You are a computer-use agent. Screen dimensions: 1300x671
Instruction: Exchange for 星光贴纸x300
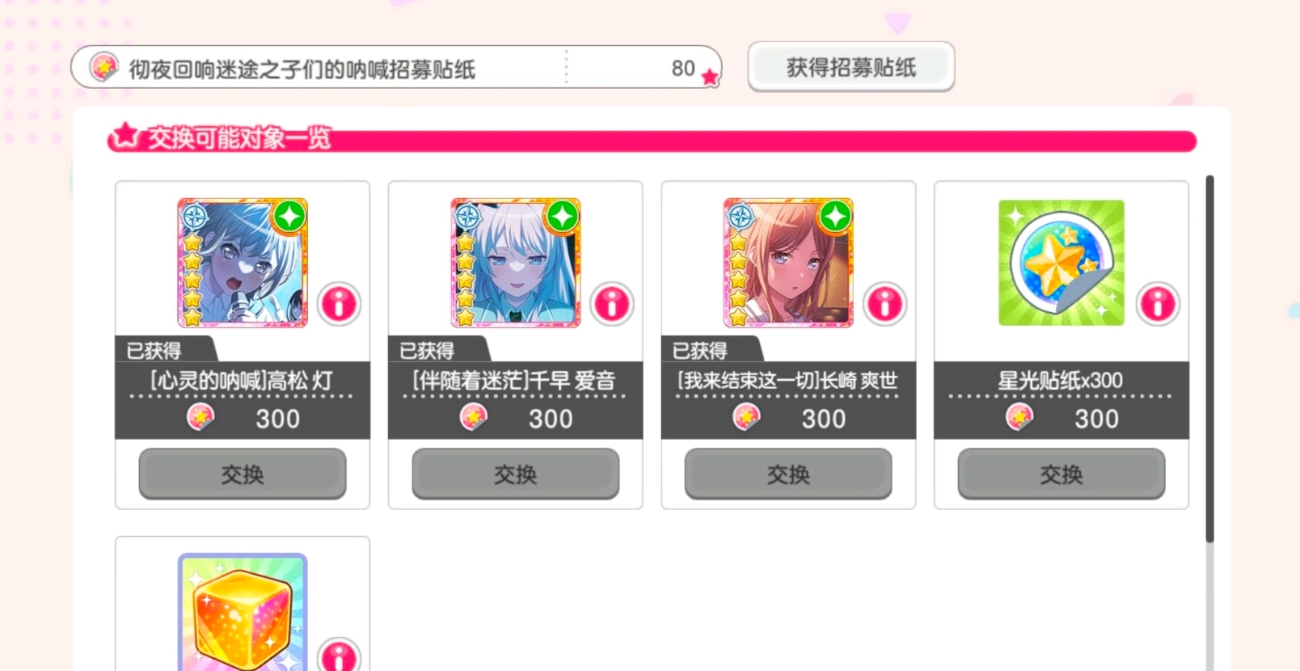pos(1061,474)
